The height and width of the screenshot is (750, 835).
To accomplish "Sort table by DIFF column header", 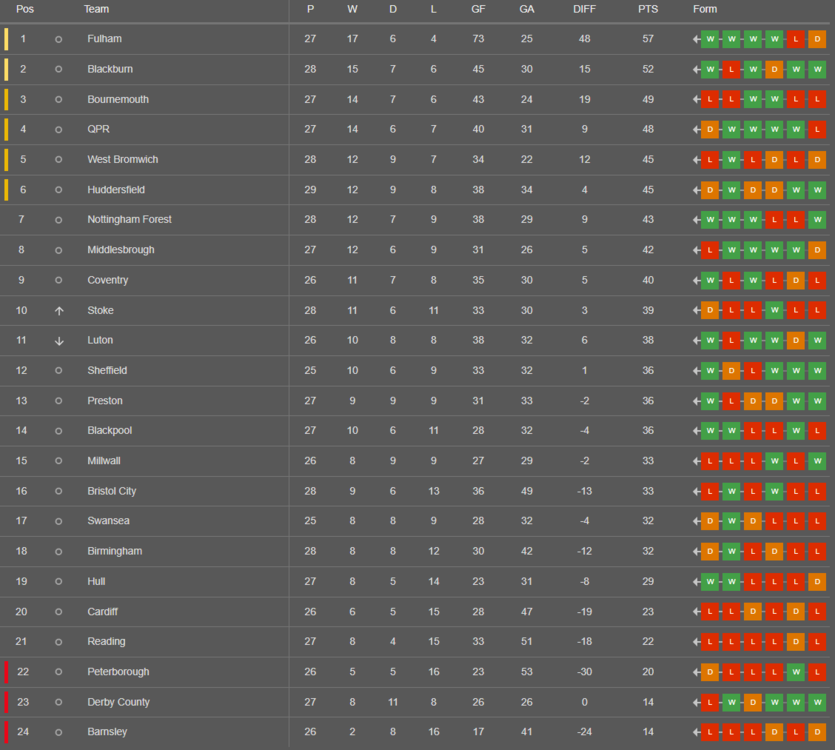I will coord(584,9).
